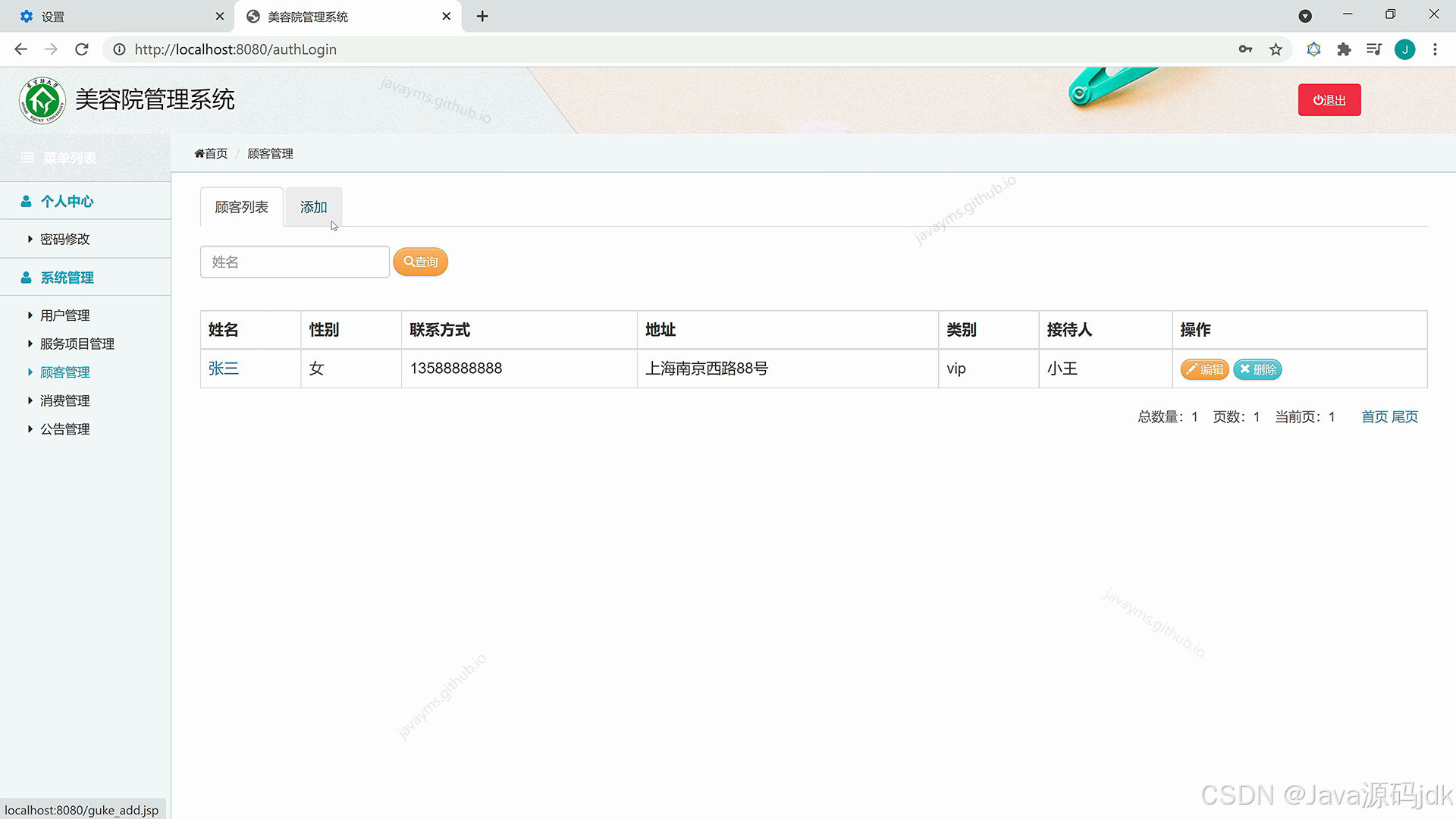
Task: Open 服务项目管理 in sidebar
Action: coord(77,344)
